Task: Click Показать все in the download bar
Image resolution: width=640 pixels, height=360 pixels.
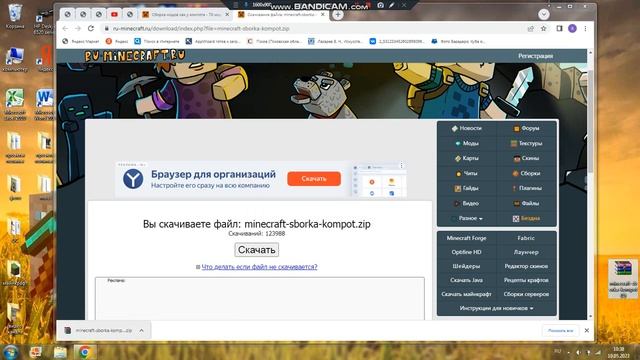Action: point(560,331)
